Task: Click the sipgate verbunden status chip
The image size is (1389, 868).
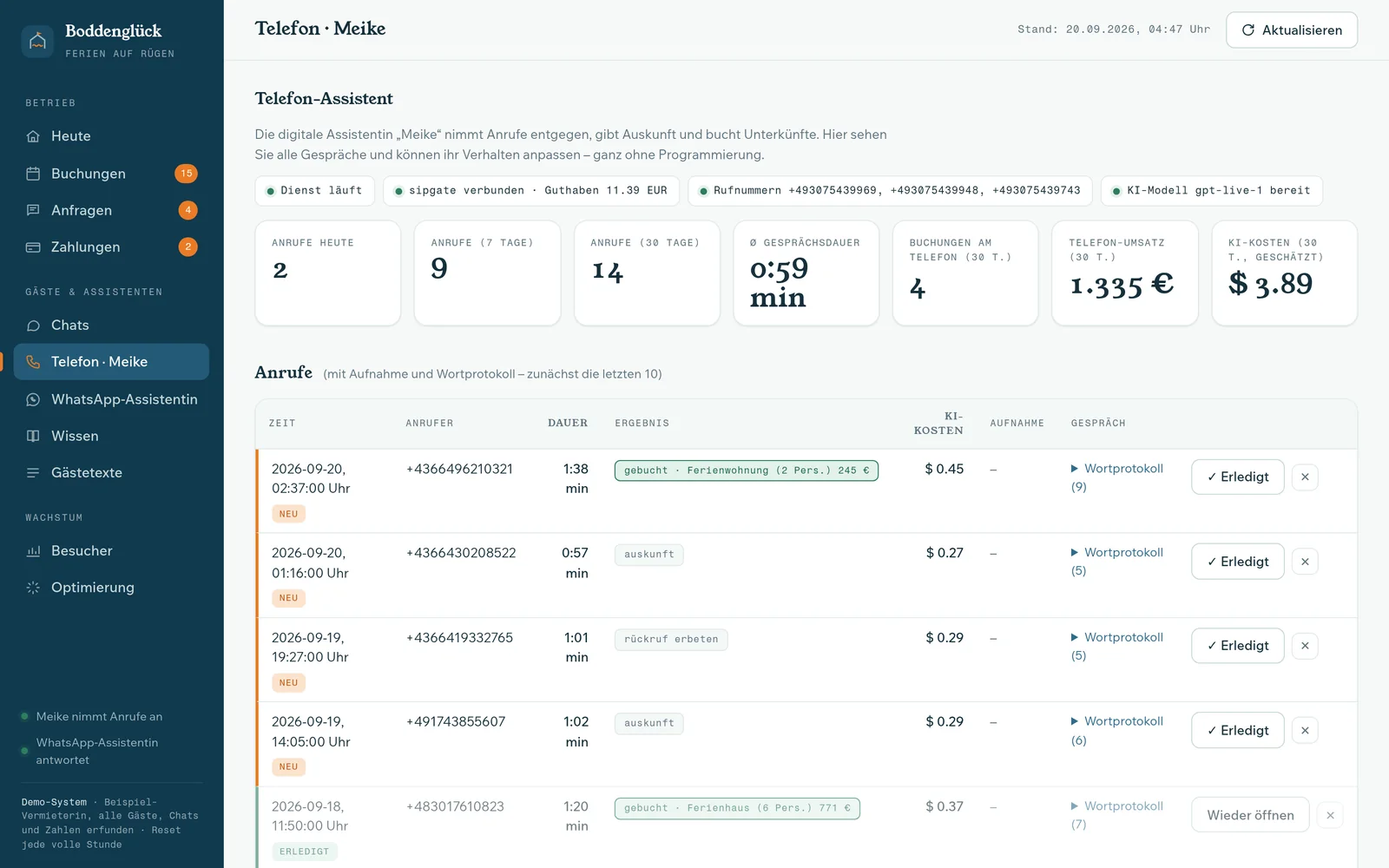Action: pyautogui.click(x=531, y=191)
